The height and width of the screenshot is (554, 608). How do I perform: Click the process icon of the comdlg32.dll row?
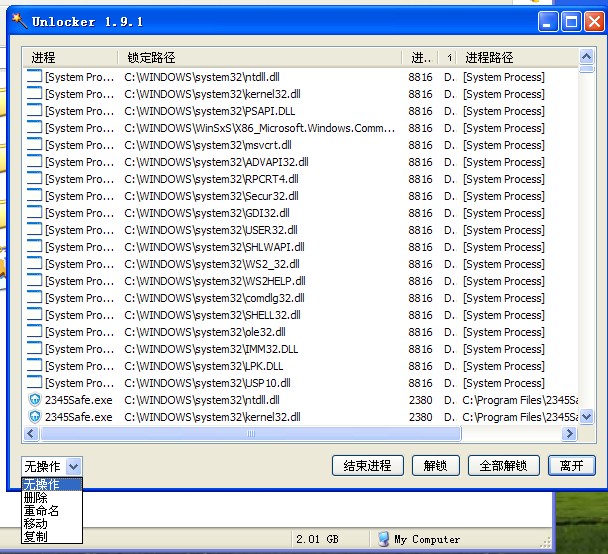pos(34,297)
